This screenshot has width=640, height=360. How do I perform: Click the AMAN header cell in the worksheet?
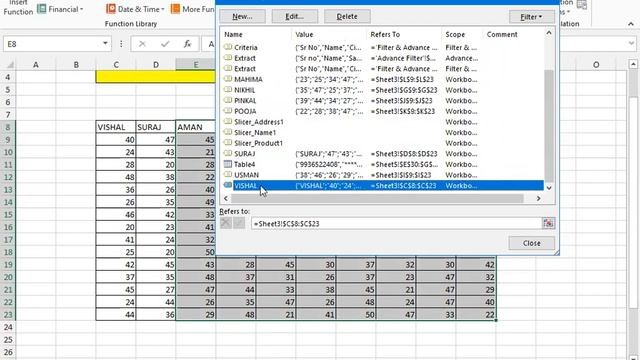click(196, 127)
